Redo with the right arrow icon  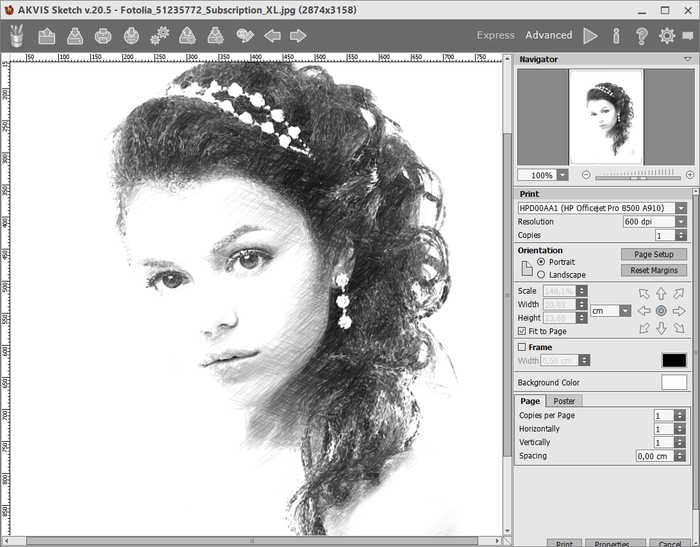pyautogui.click(x=298, y=36)
